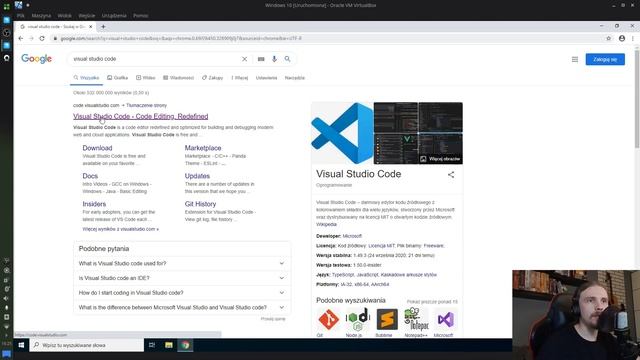Share the Visual Studio Code knowledge panel
Image resolution: width=640 pixels, height=360 pixels.
[451, 175]
